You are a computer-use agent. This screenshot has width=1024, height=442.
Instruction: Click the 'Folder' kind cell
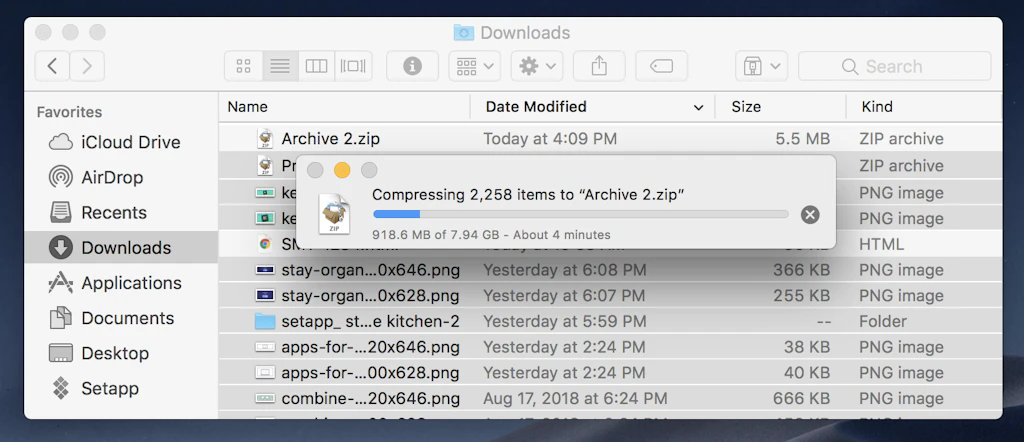coord(883,321)
